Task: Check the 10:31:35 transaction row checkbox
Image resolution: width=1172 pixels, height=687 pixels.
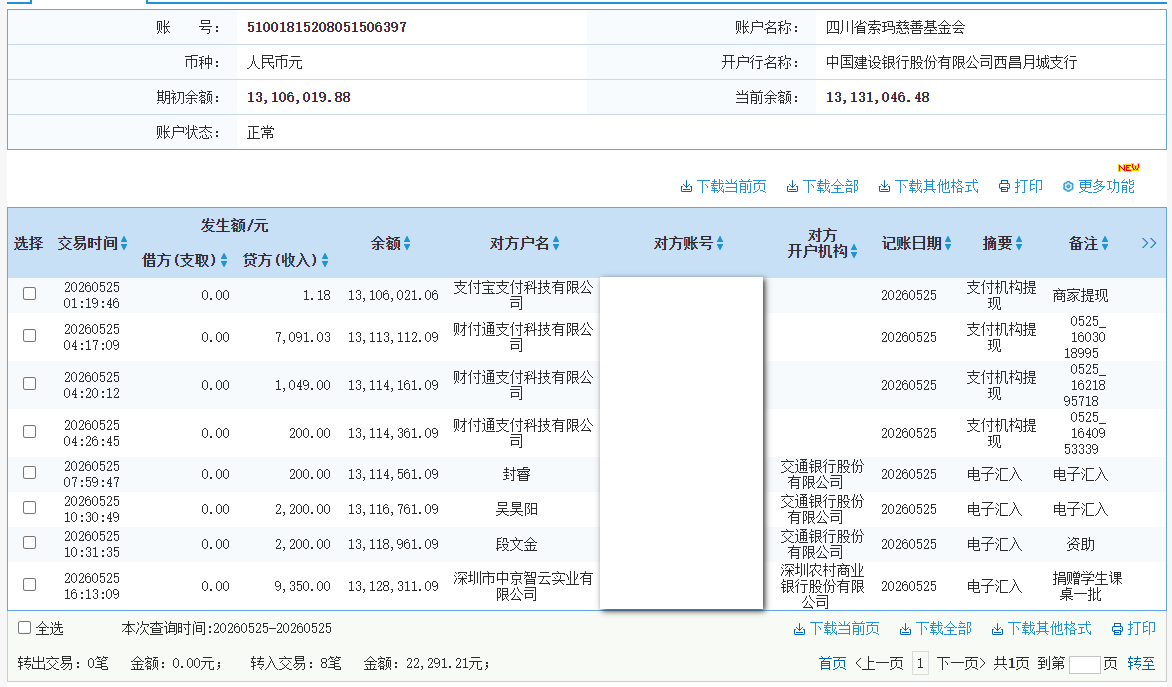Action: click(x=29, y=543)
